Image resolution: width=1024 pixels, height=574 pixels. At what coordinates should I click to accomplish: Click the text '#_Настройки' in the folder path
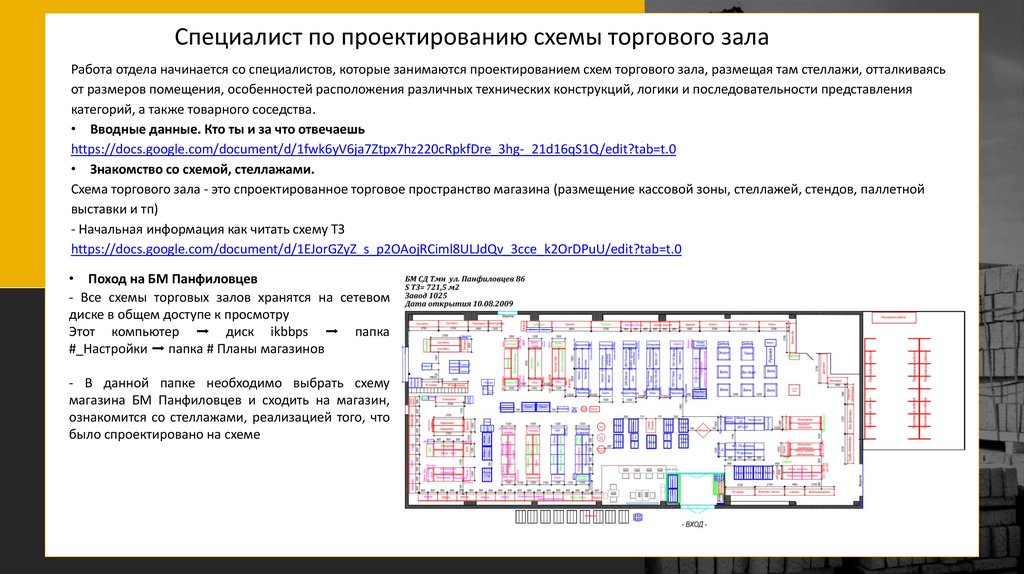(x=108, y=349)
